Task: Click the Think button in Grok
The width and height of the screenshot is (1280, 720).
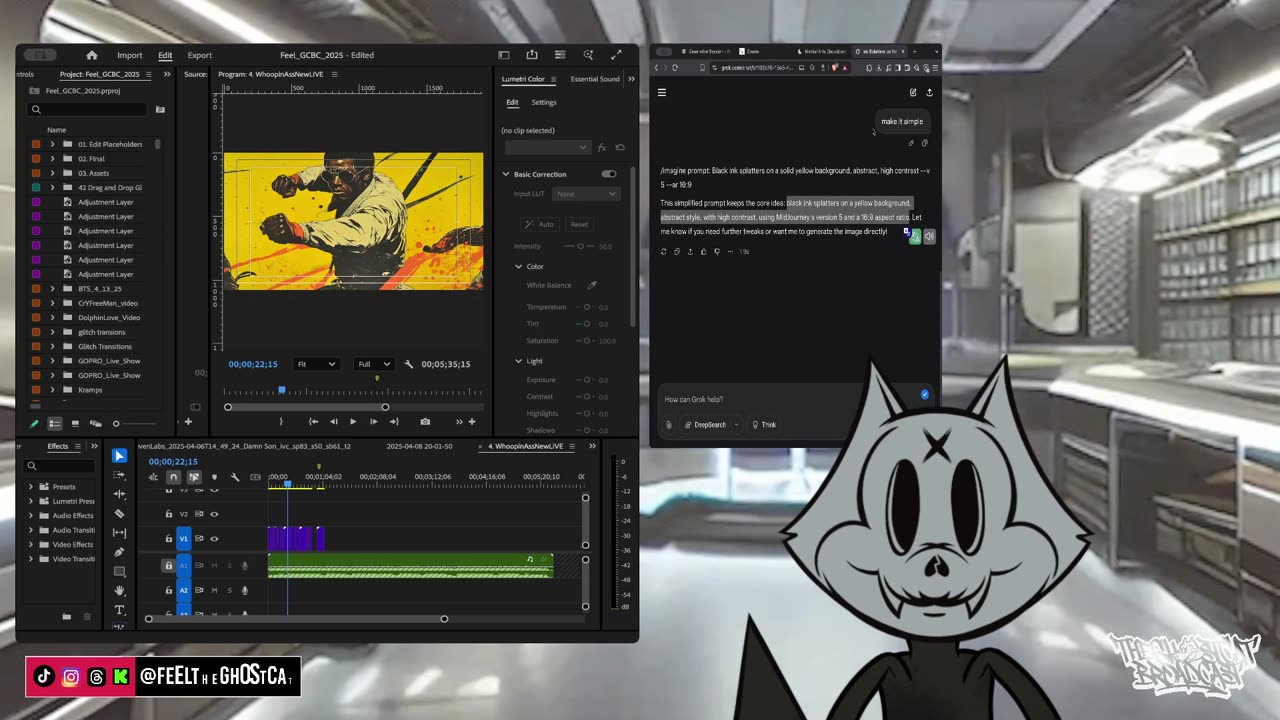Action: [x=764, y=425]
